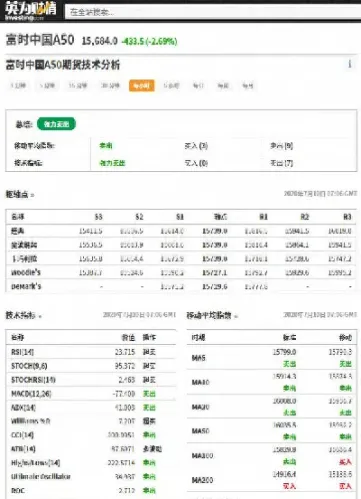Click the CCI(14) indicator row
Screen dimensions: 361x499
coord(91,435)
